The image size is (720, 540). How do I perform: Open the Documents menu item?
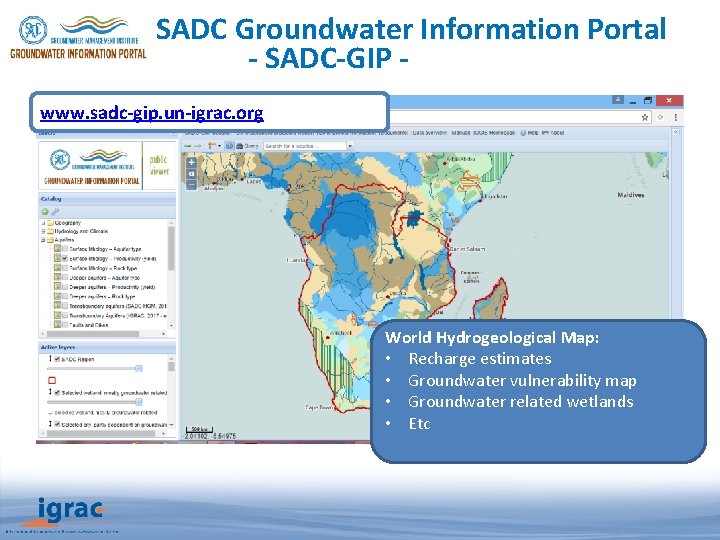click(x=393, y=133)
